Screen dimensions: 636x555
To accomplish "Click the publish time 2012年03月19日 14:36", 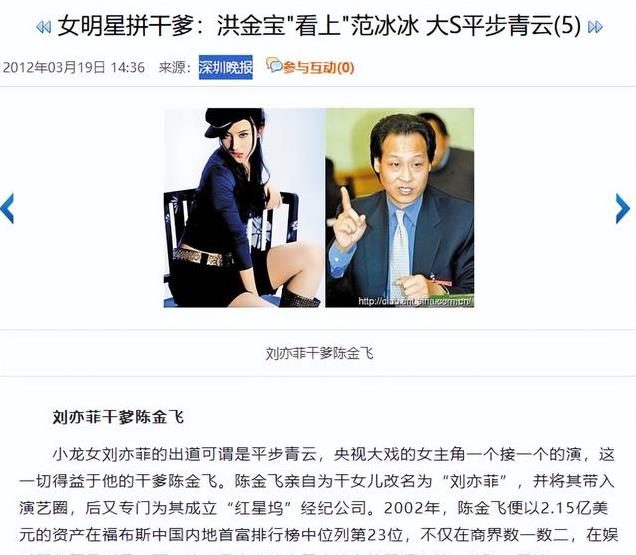I will pos(74,67).
